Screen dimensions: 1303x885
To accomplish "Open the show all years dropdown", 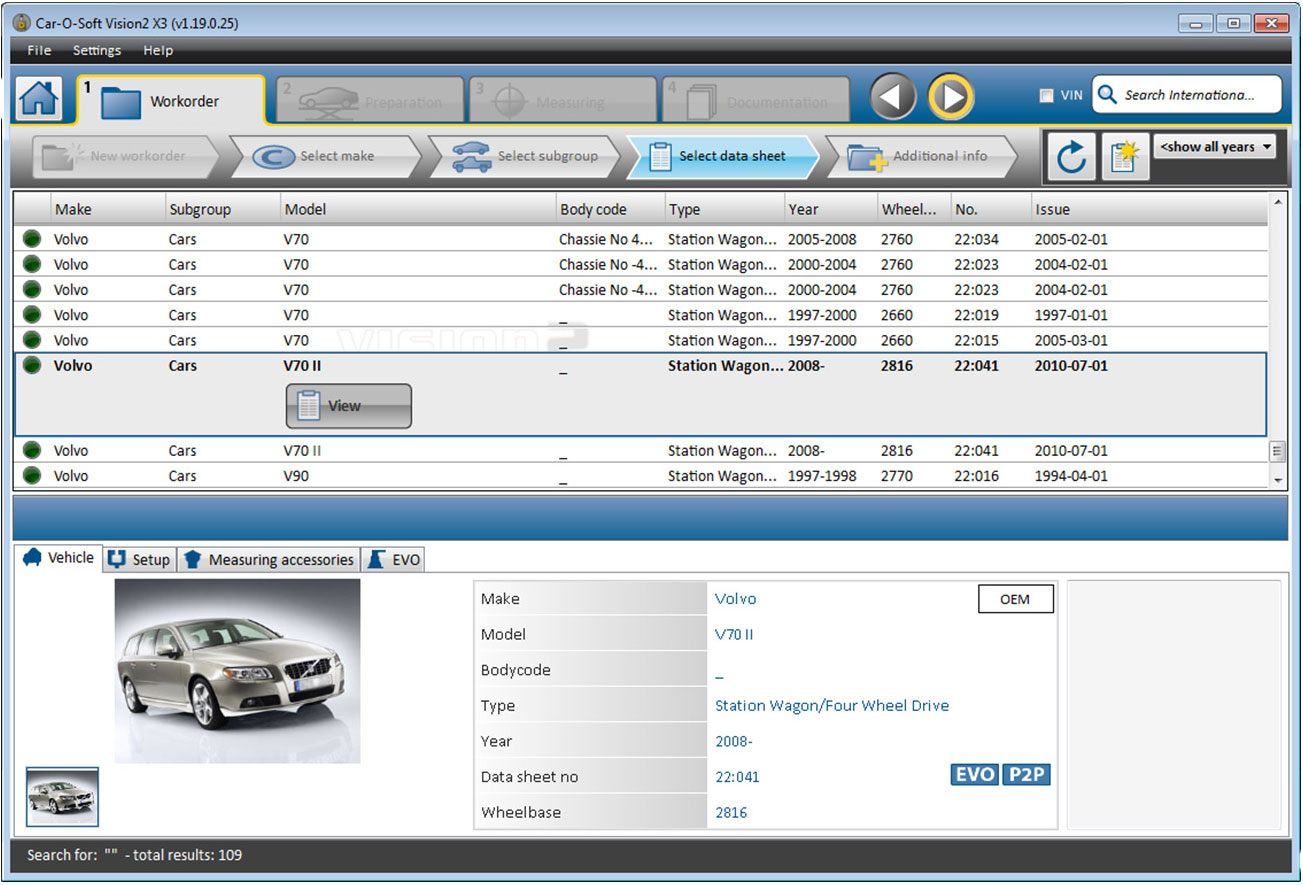I will click(x=1216, y=147).
